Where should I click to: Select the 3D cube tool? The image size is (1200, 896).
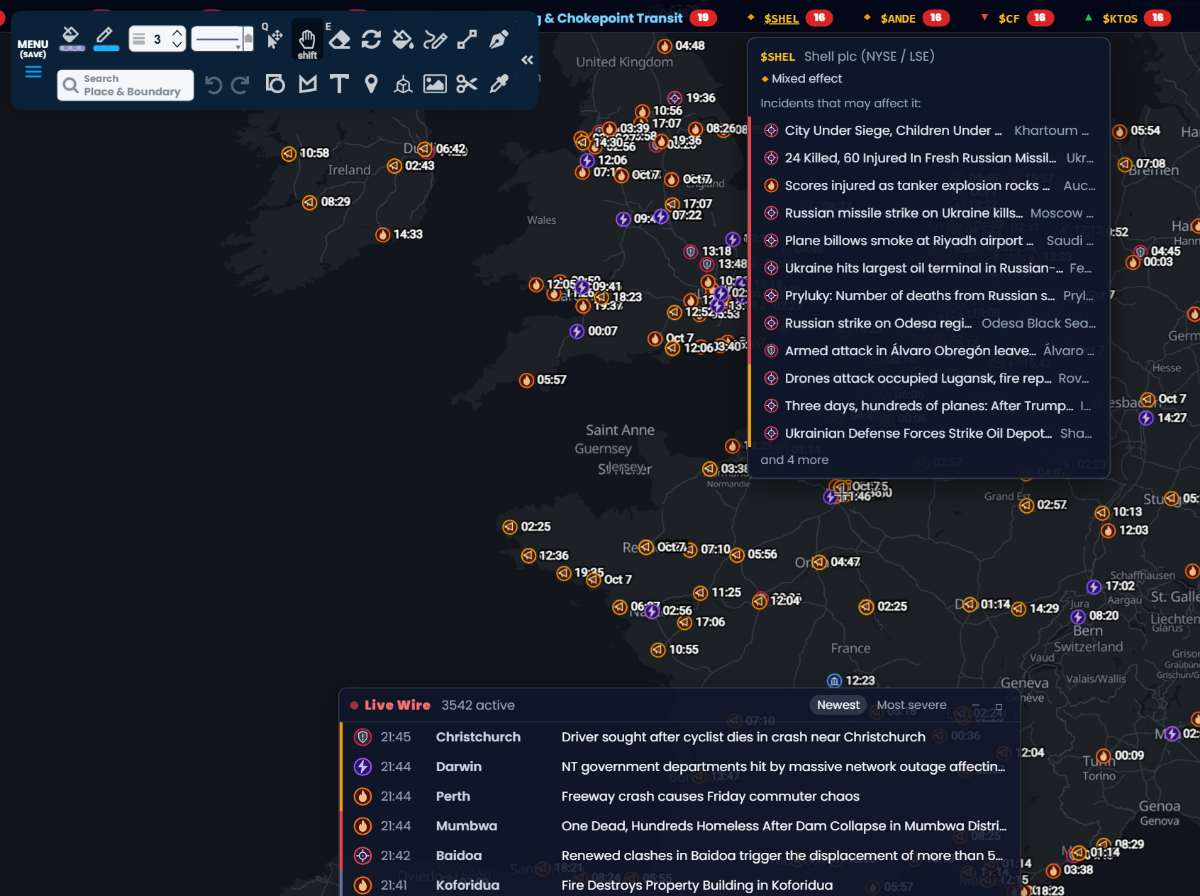point(403,84)
